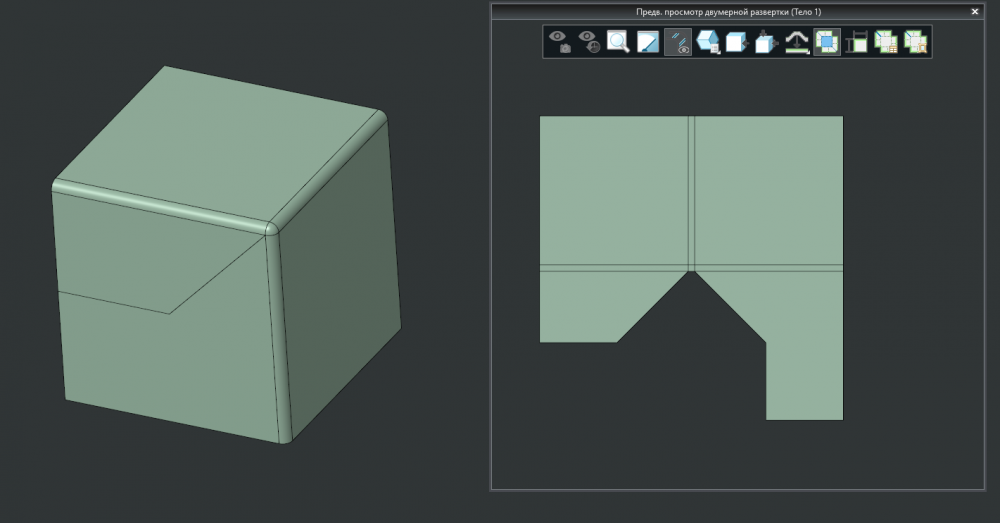Click the last toolbar icon, flat pattern with frame
Screen dimensions: 1000x523
point(915,42)
